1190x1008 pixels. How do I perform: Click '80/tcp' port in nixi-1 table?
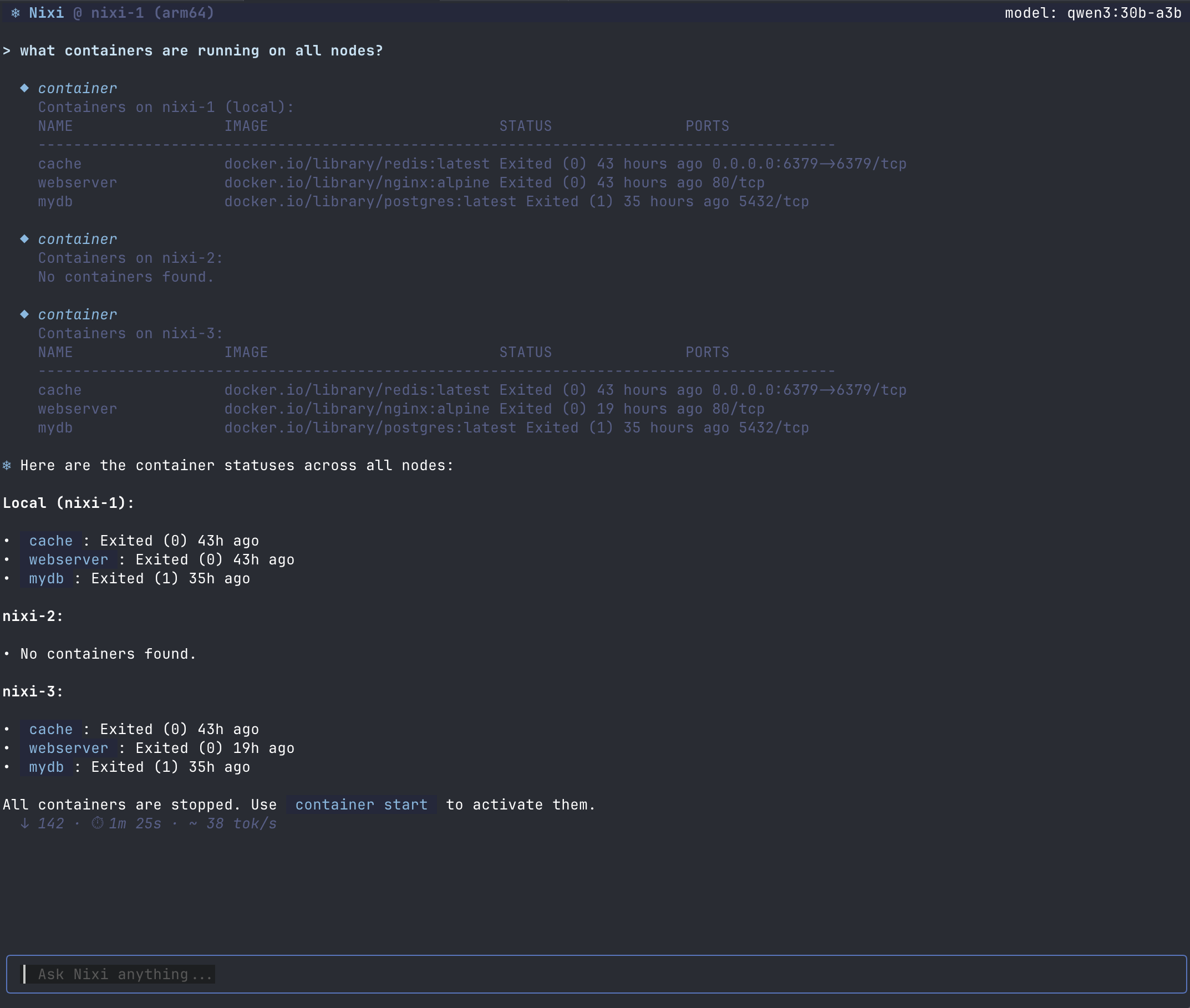coord(739,182)
